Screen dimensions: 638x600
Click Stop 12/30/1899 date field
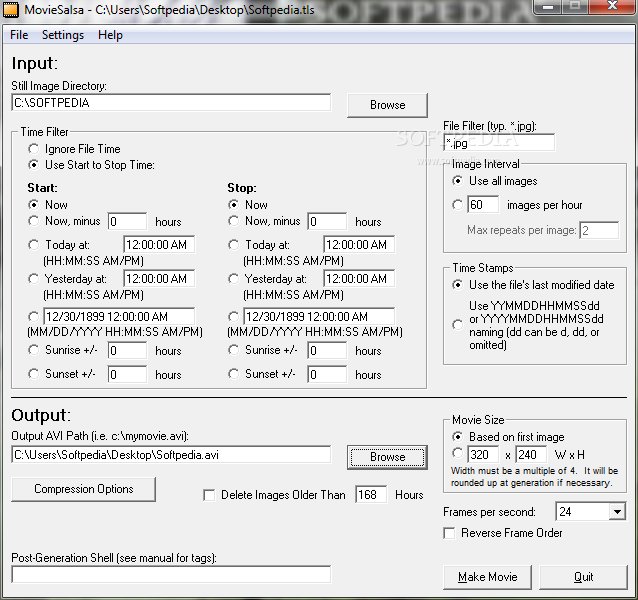319,316
